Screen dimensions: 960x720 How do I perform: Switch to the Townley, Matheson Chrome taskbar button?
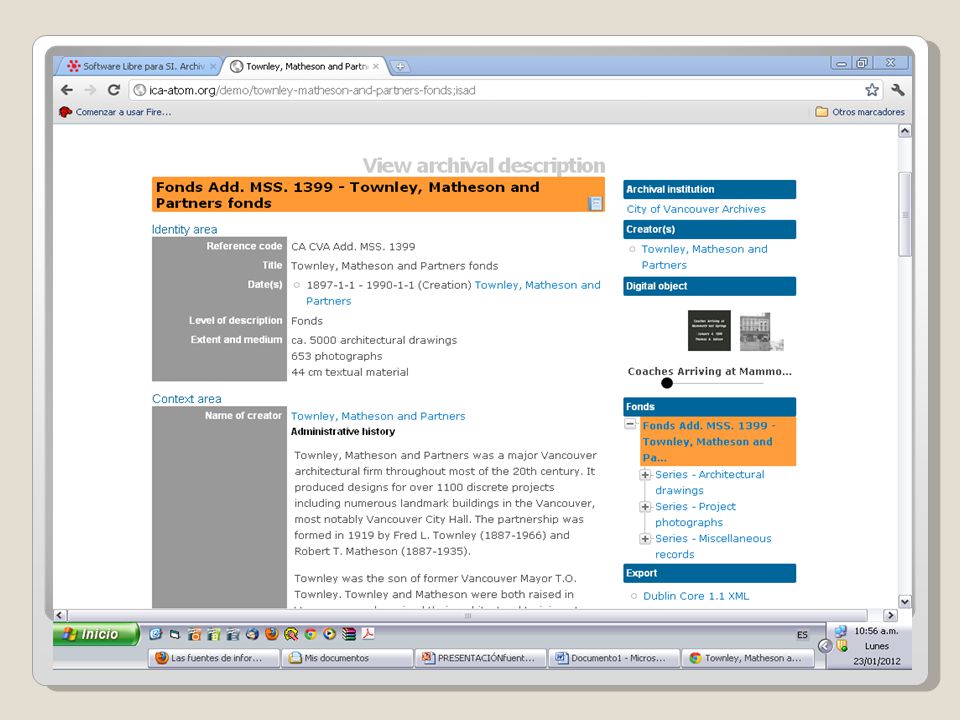[x=748, y=658]
